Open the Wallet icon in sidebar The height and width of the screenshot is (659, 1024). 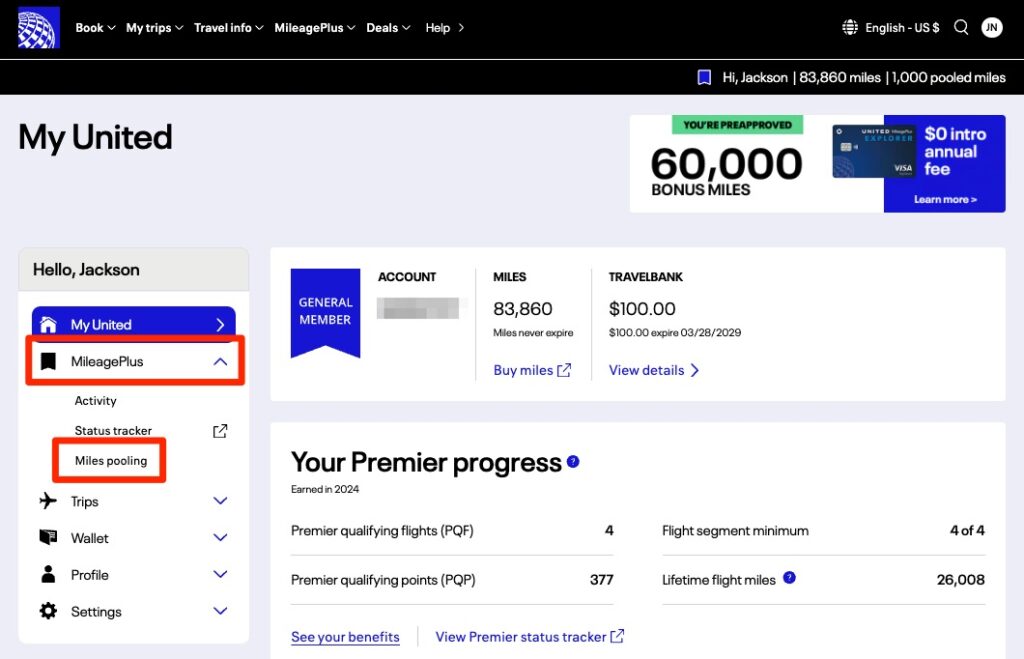tap(48, 538)
